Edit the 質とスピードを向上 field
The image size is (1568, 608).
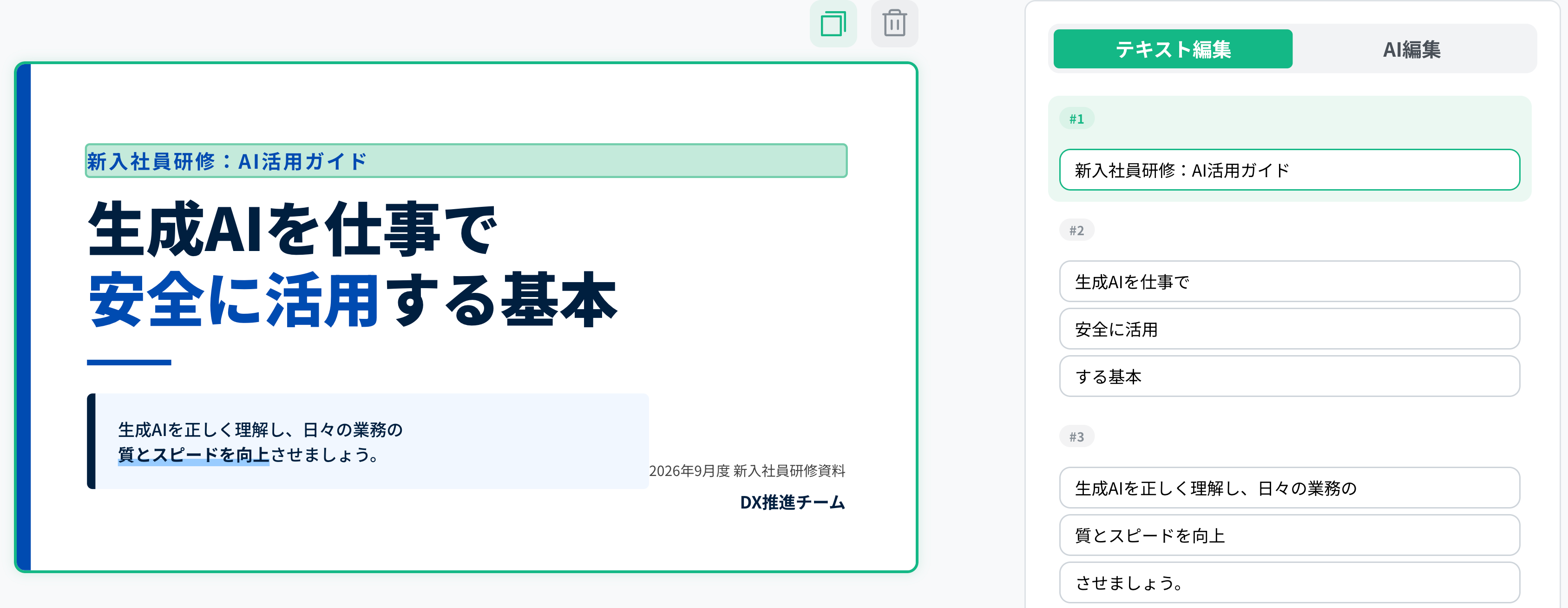pos(1289,535)
